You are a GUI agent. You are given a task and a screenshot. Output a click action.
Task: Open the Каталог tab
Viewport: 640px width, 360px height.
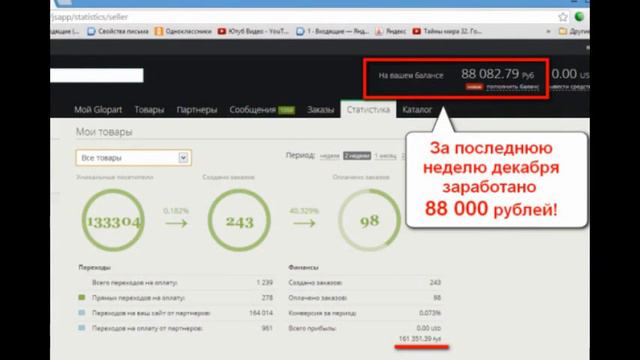(417, 109)
